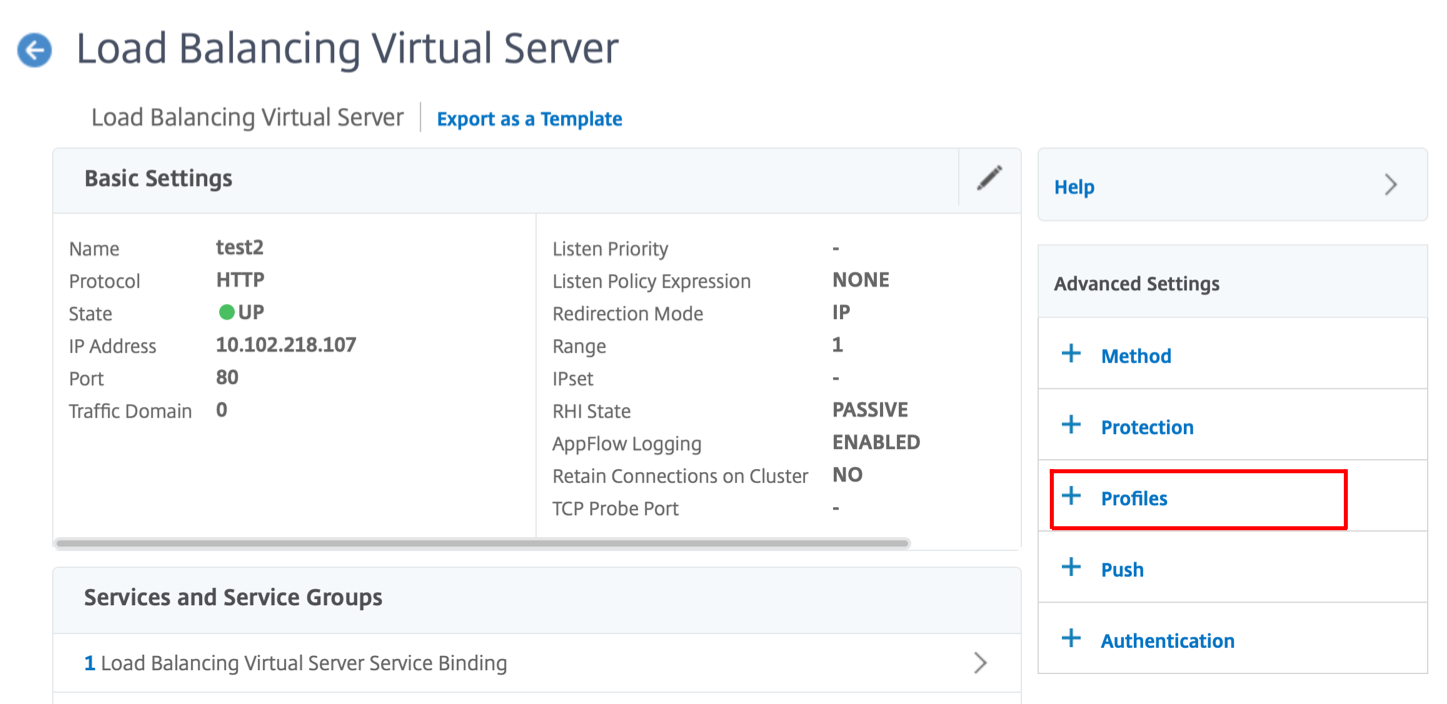Click the Retain Connections on Cluster value NO
Image resolution: width=1447 pixels, height=704 pixels.
pyautogui.click(x=847, y=475)
